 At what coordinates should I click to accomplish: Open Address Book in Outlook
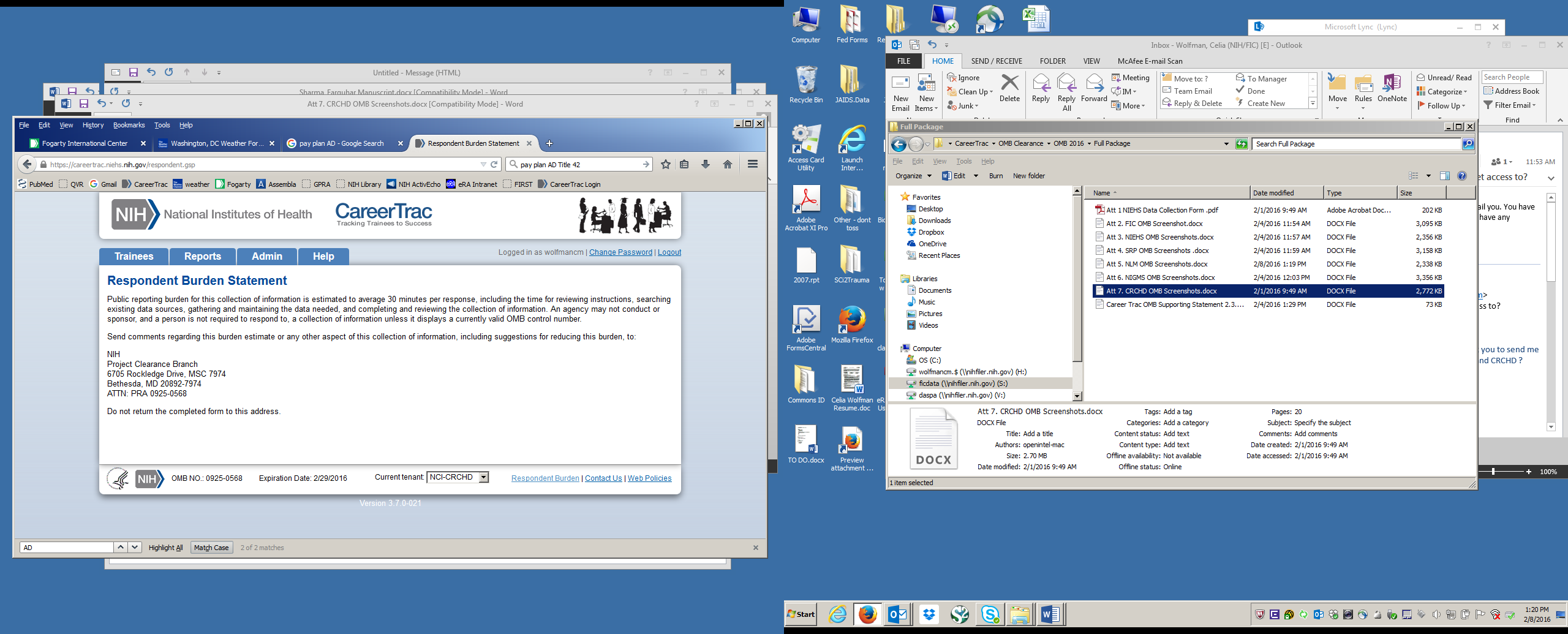(1511, 91)
